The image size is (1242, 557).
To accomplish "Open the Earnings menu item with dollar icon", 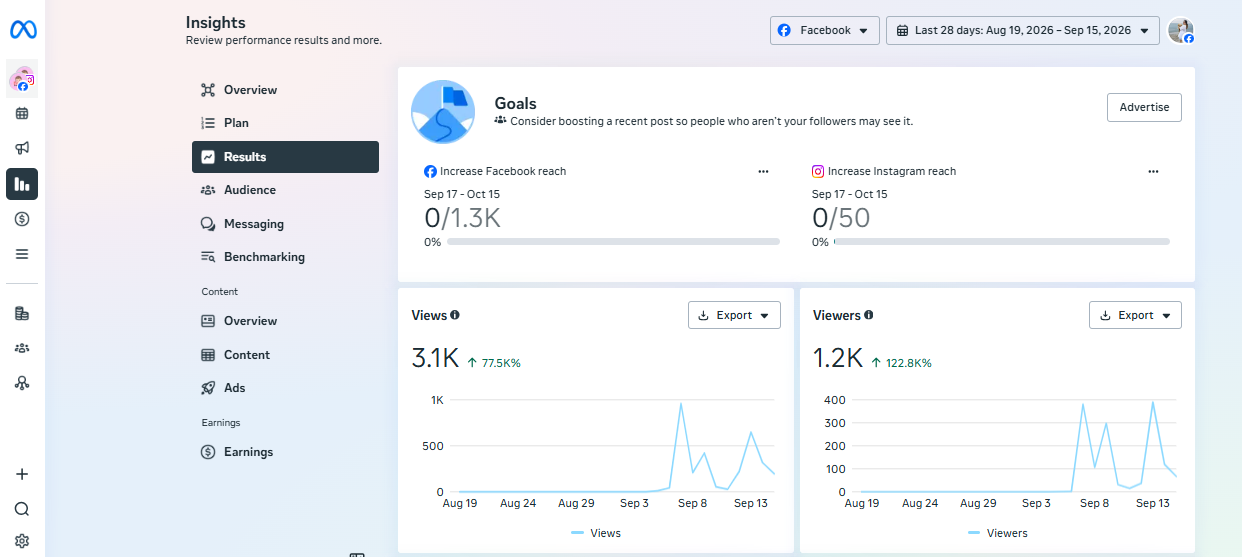I will click(x=285, y=452).
